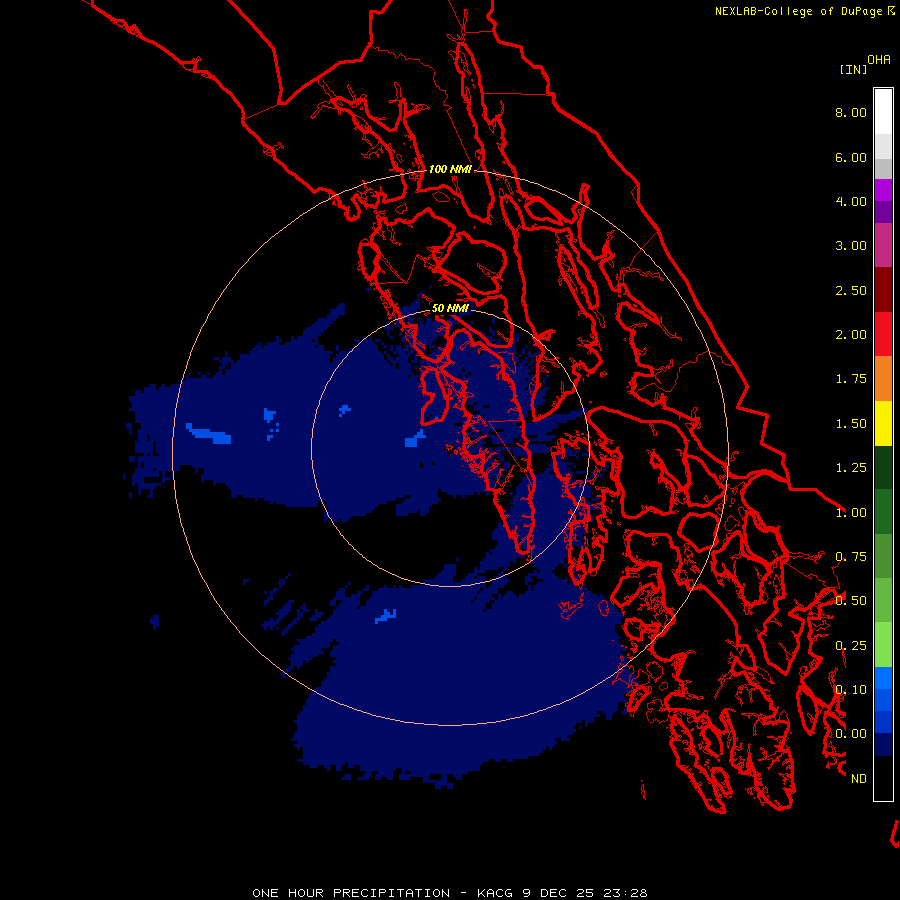
Task: Click the 1.50 legend value
Action: pos(851,424)
